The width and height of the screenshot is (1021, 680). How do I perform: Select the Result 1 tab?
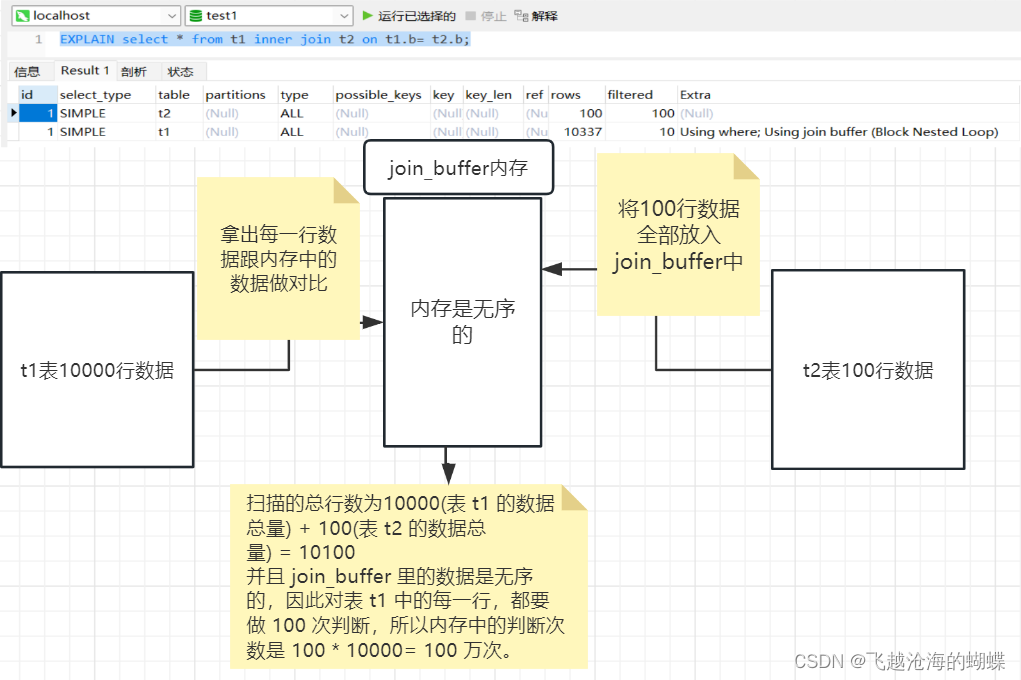tap(84, 71)
